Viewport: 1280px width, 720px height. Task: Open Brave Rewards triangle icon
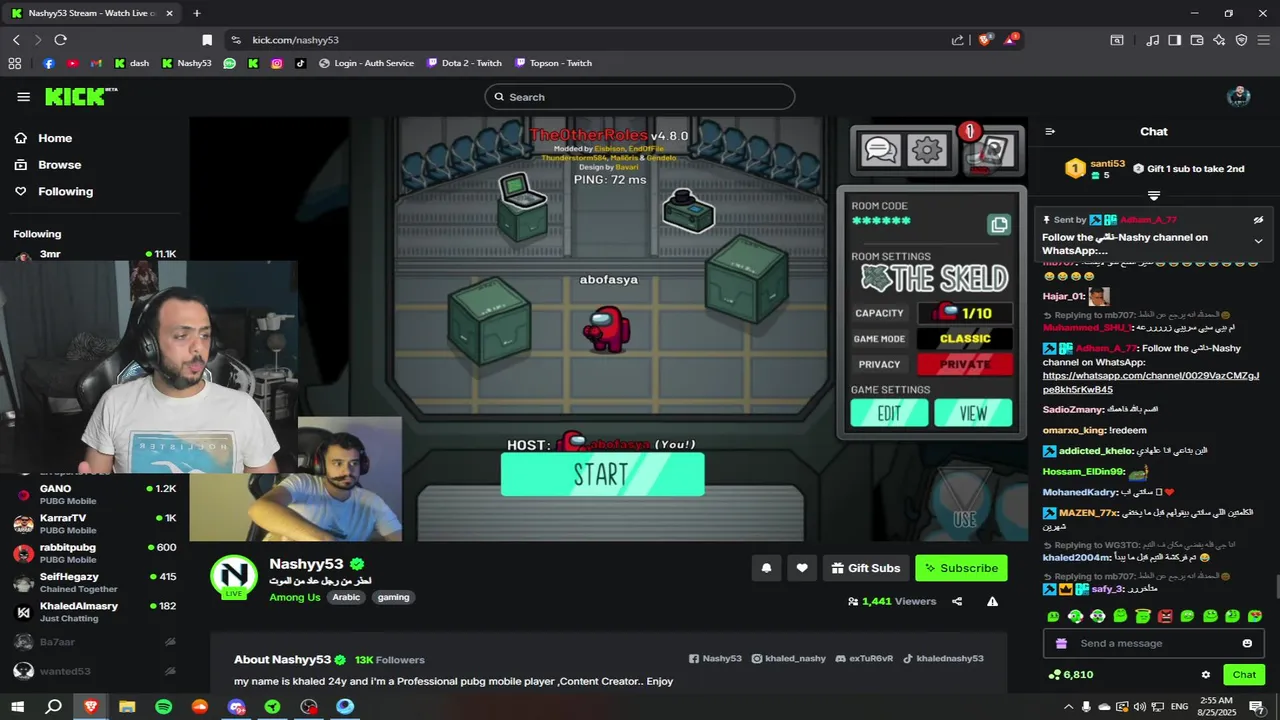[x=1012, y=40]
